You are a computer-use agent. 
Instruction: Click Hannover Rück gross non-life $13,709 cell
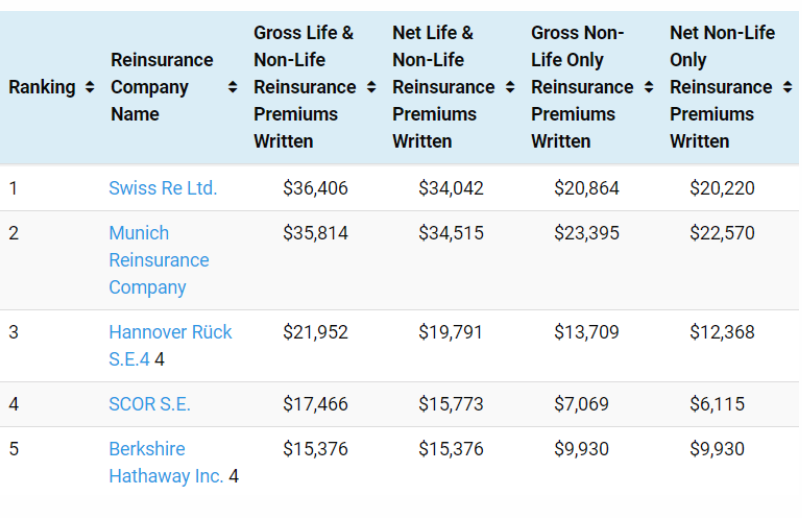coord(586,332)
